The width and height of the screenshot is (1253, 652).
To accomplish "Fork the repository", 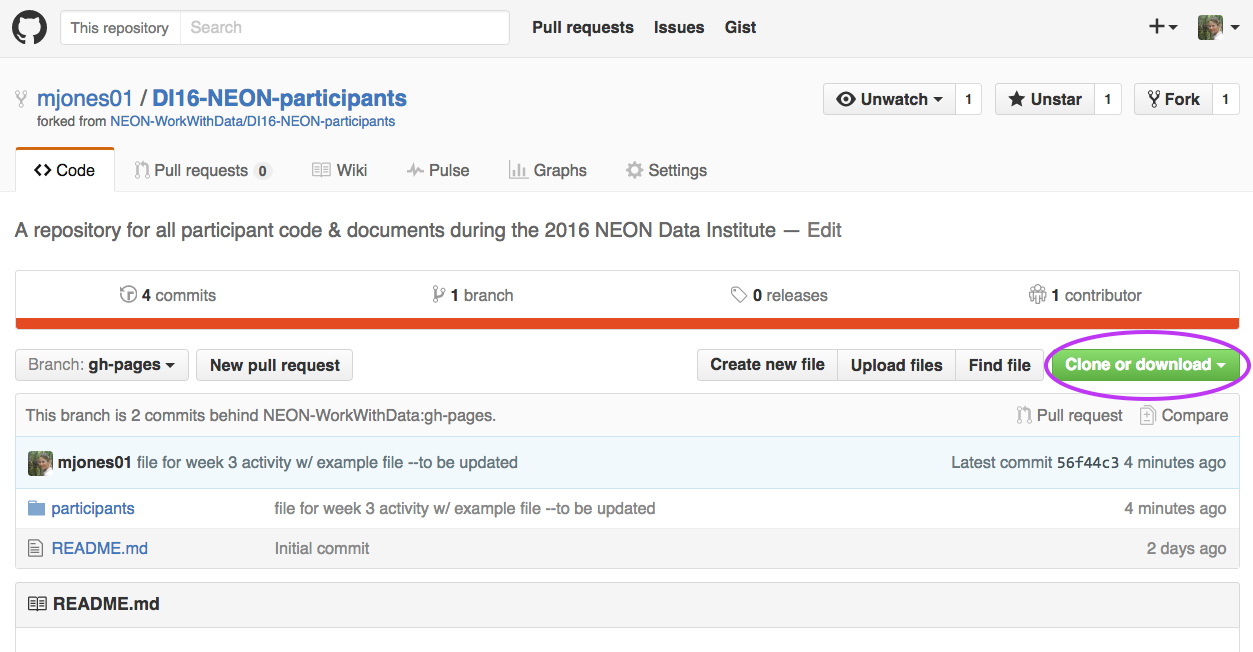I will point(1173,99).
